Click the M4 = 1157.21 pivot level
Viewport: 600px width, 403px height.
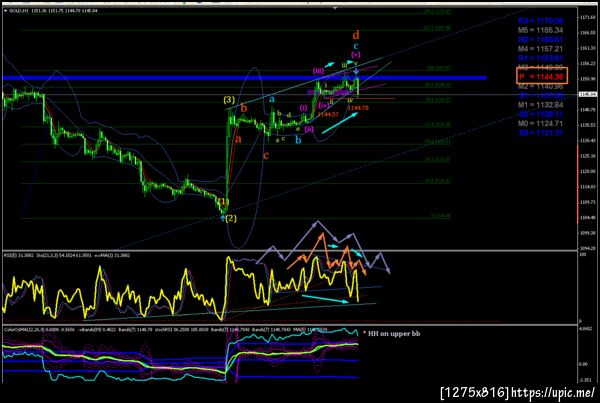coord(541,49)
